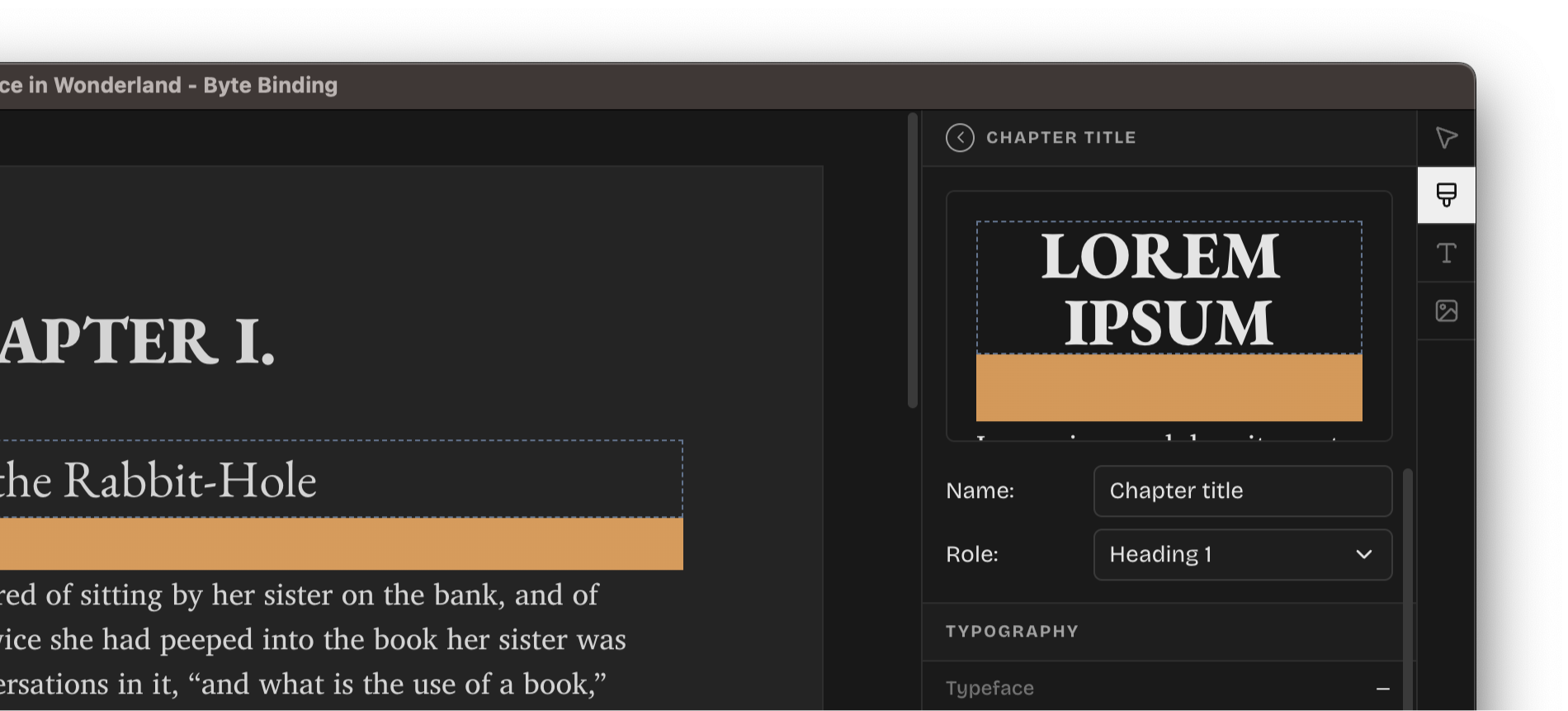Click the paragraph line about sitting by her sister
The width and height of the screenshot is (1568, 711).
point(299,595)
